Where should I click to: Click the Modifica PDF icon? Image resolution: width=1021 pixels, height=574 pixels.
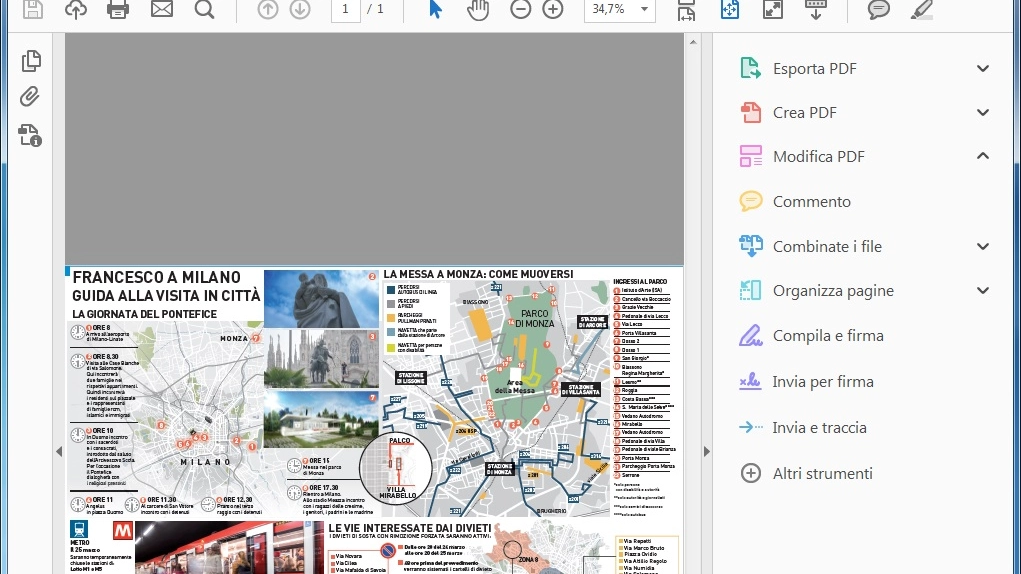tap(750, 157)
